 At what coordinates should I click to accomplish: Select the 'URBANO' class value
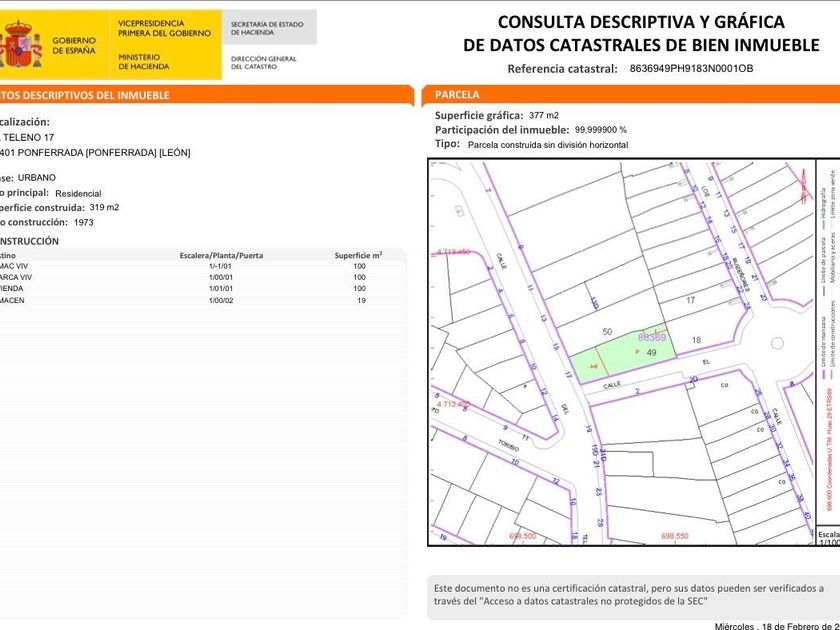(x=36, y=177)
